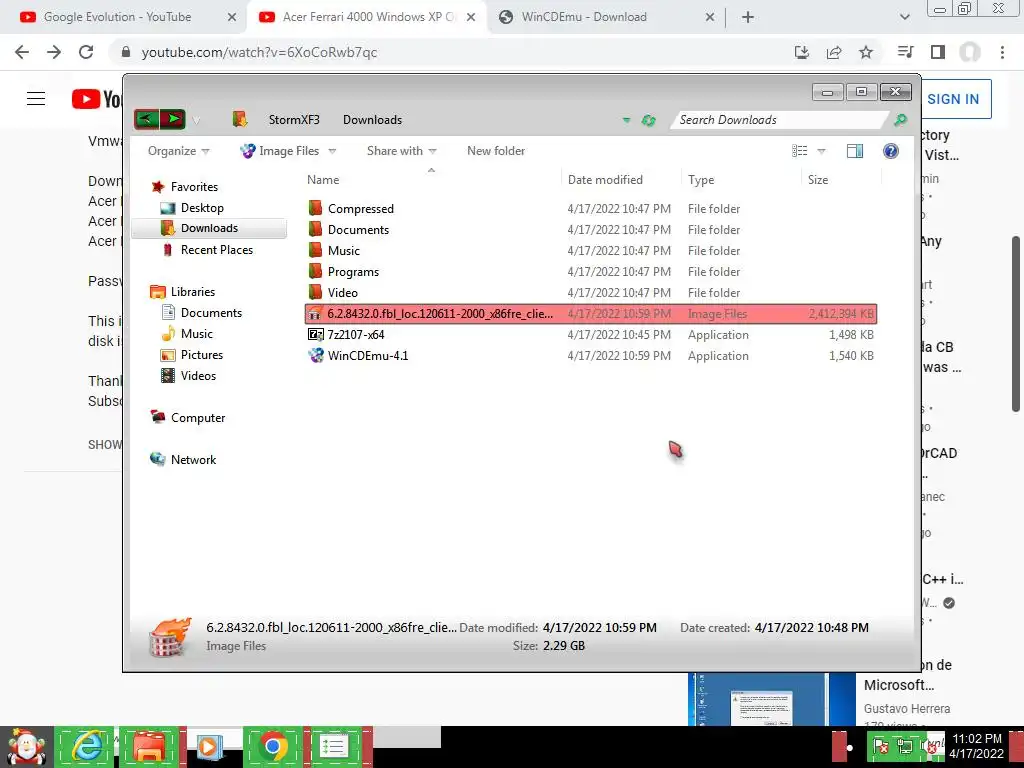Viewport: 1024px width, 768px height.
Task: Select the Documents folder in file list
Action: tap(358, 230)
